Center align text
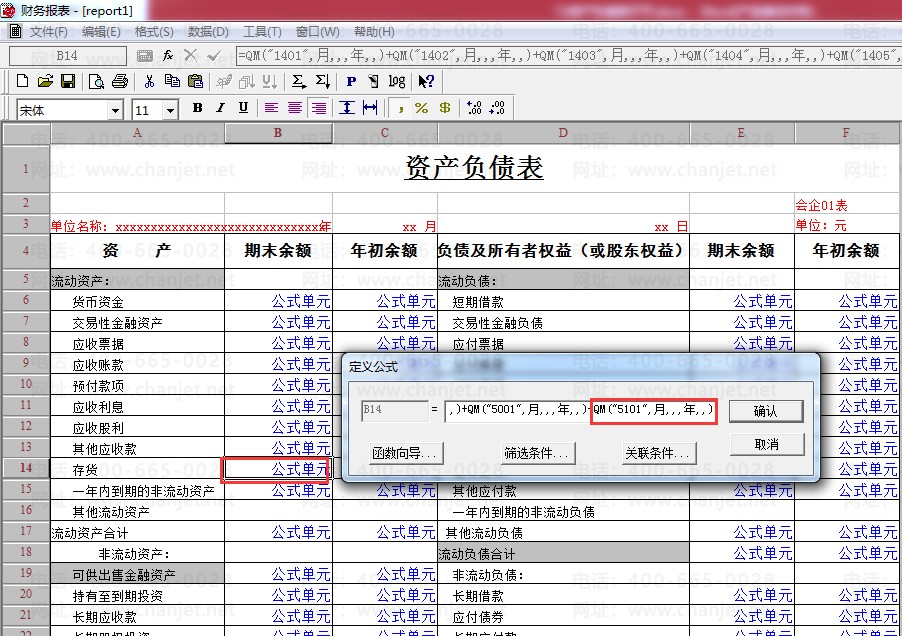Viewport: 902px width, 636px height. point(295,108)
